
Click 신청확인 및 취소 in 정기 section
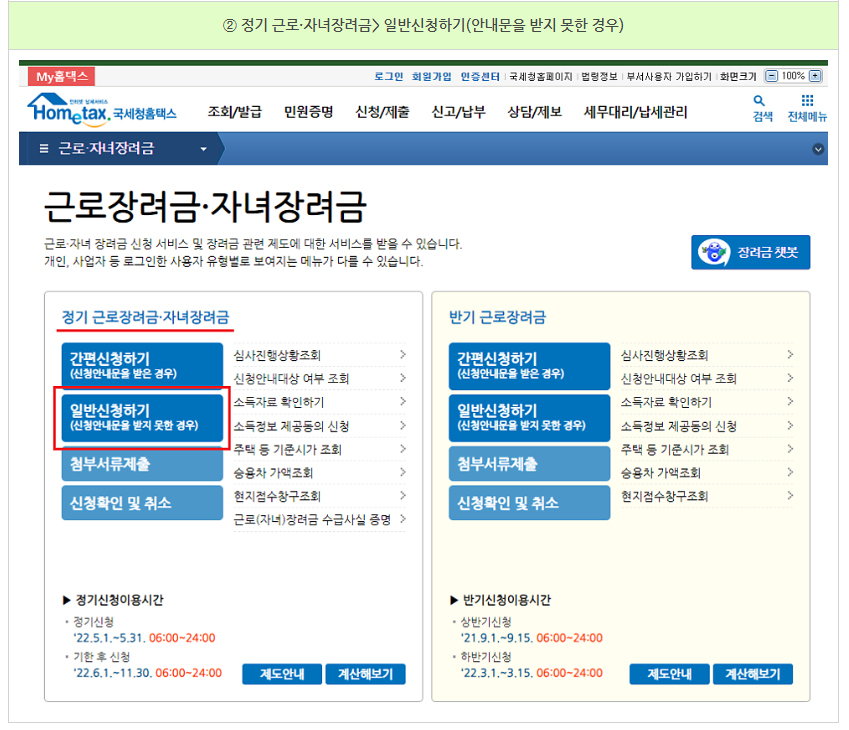[x=142, y=503]
